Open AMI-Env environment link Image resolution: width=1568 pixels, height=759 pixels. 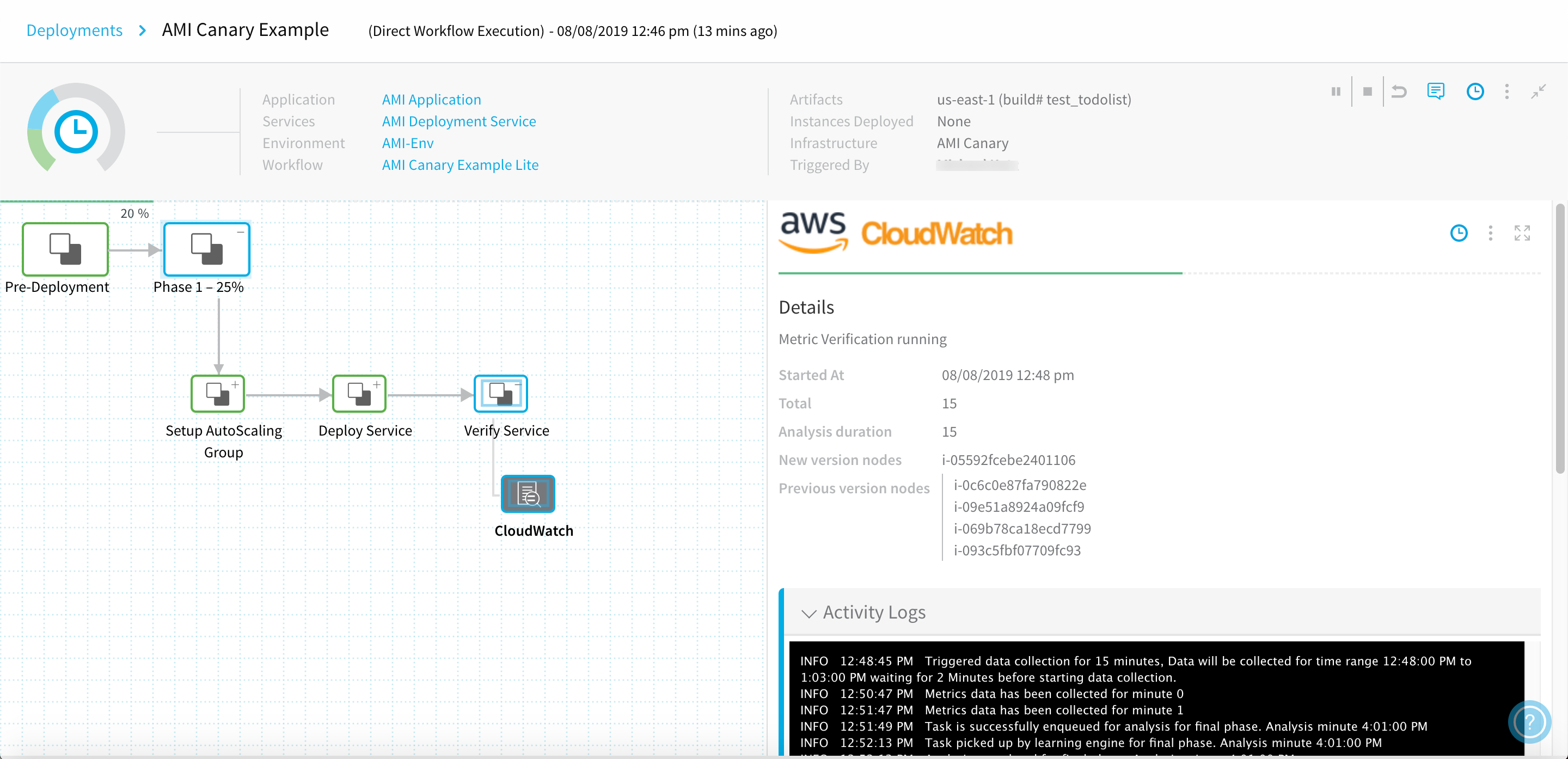[x=408, y=143]
